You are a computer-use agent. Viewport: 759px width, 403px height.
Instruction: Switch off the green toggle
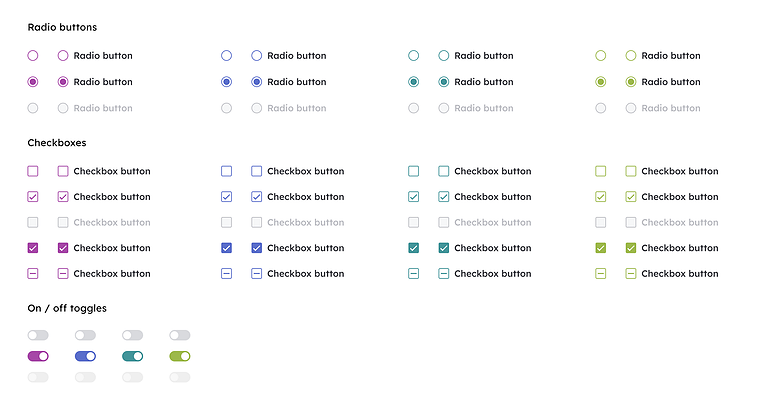180,356
